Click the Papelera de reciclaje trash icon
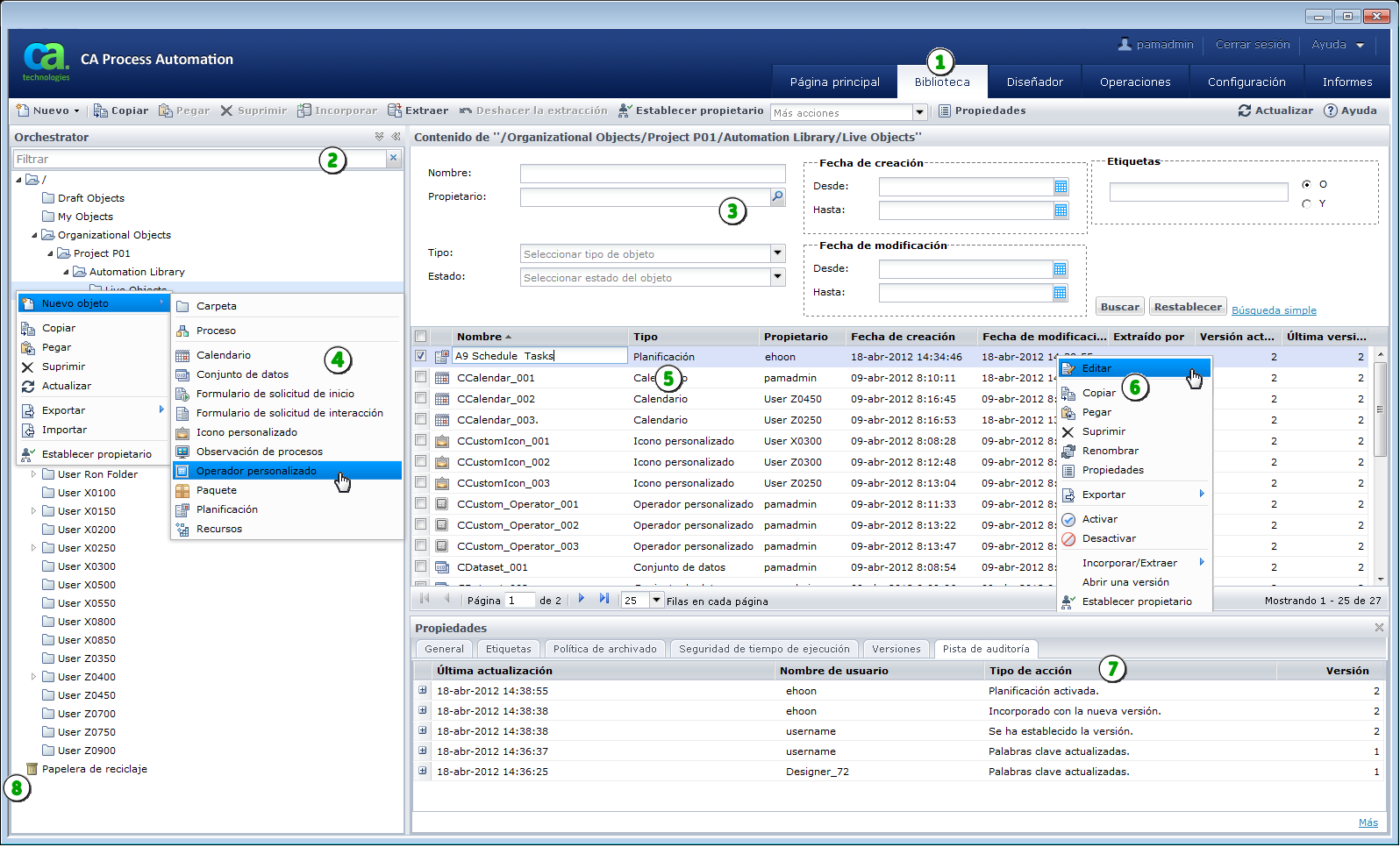Screen dimensions: 1400x847 32,769
